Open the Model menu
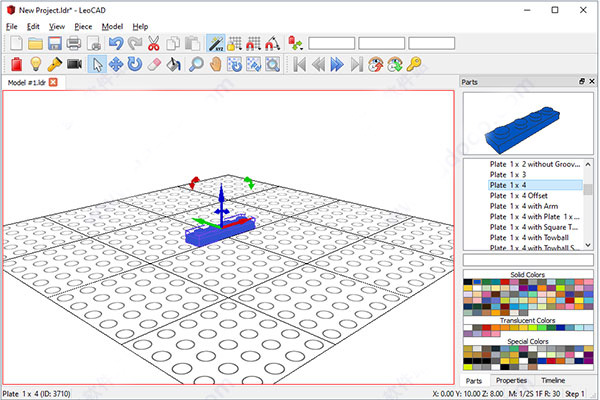The height and width of the screenshot is (400, 600). click(x=113, y=26)
